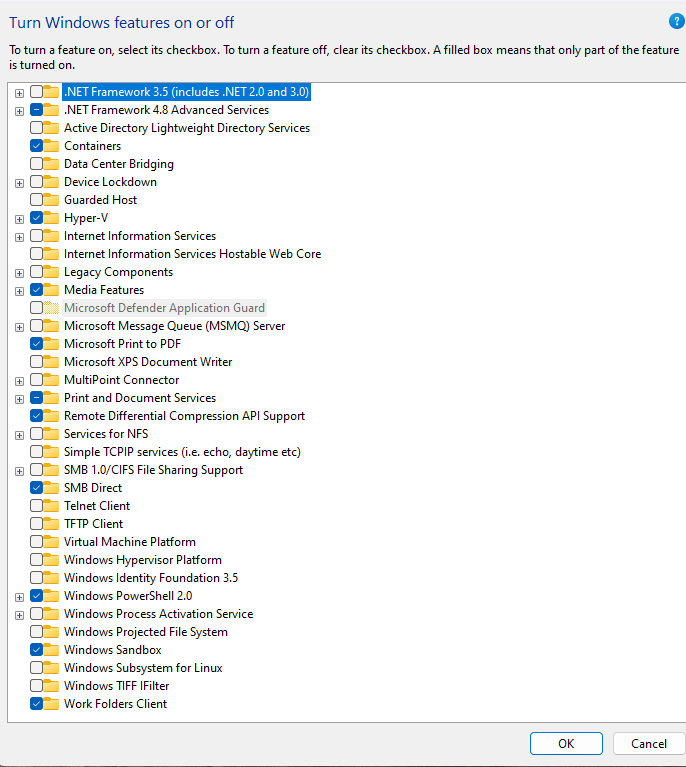Click folder icon beside Windows Projected File System
The image size is (686, 767).
51,632
